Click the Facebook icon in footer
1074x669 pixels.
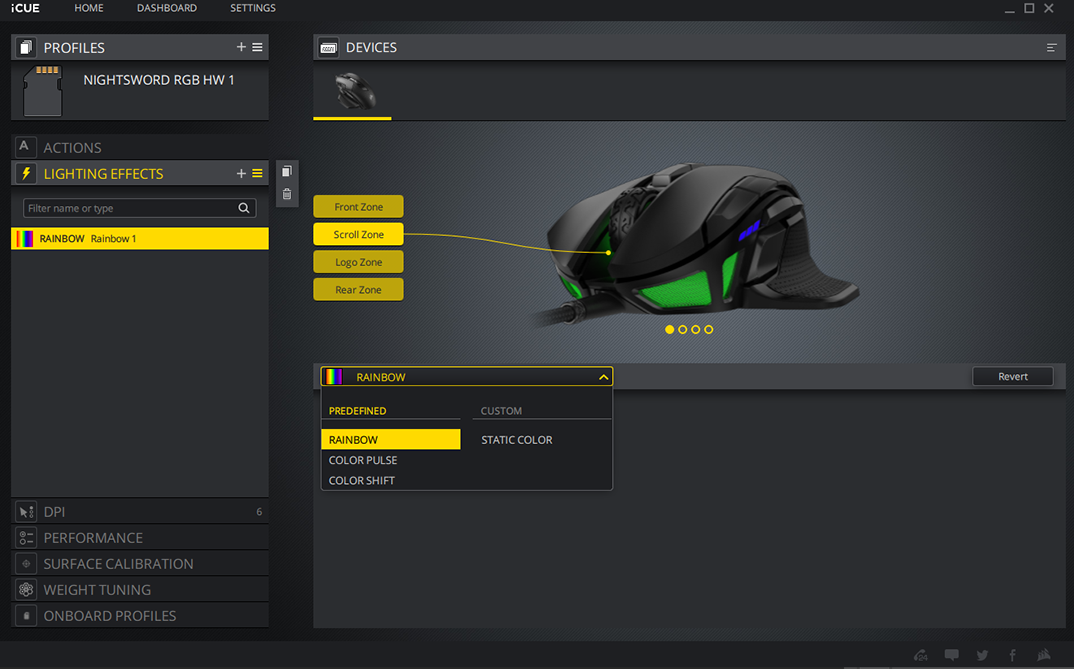1012,655
